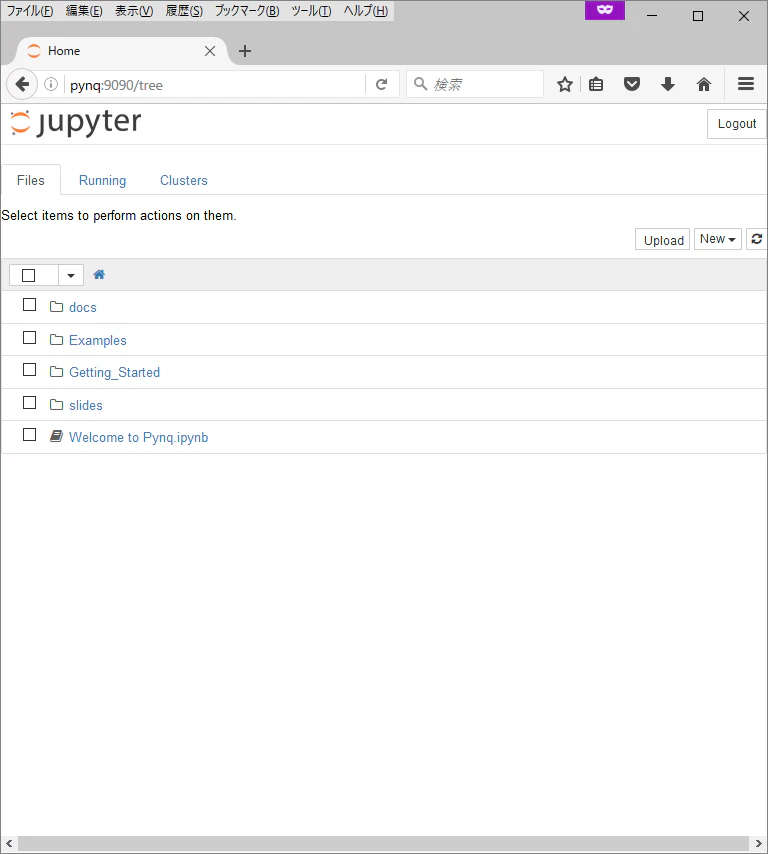Click the private browsing mask icon
The image size is (768, 854).
[605, 10]
